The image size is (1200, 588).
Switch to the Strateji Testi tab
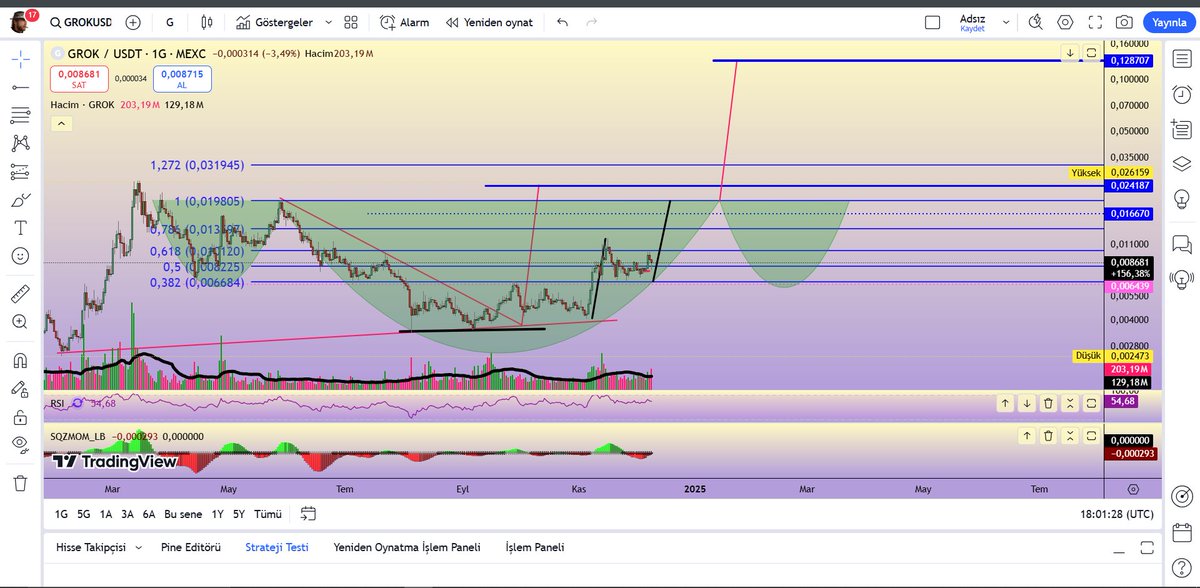point(277,547)
